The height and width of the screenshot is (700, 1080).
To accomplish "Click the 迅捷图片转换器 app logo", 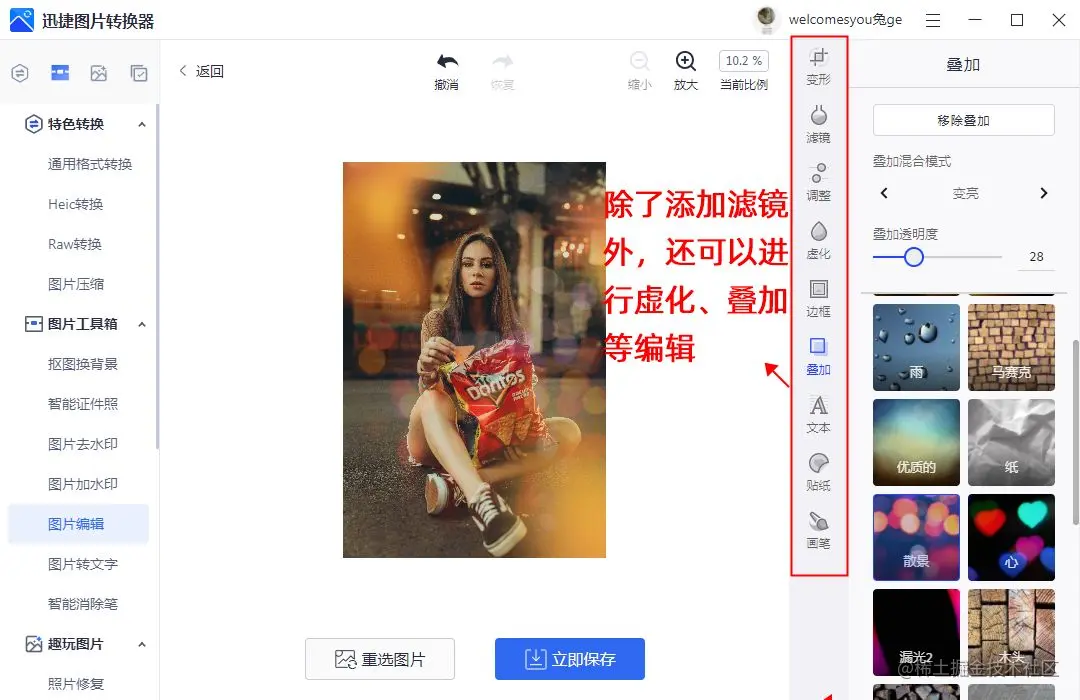I will (x=21, y=21).
